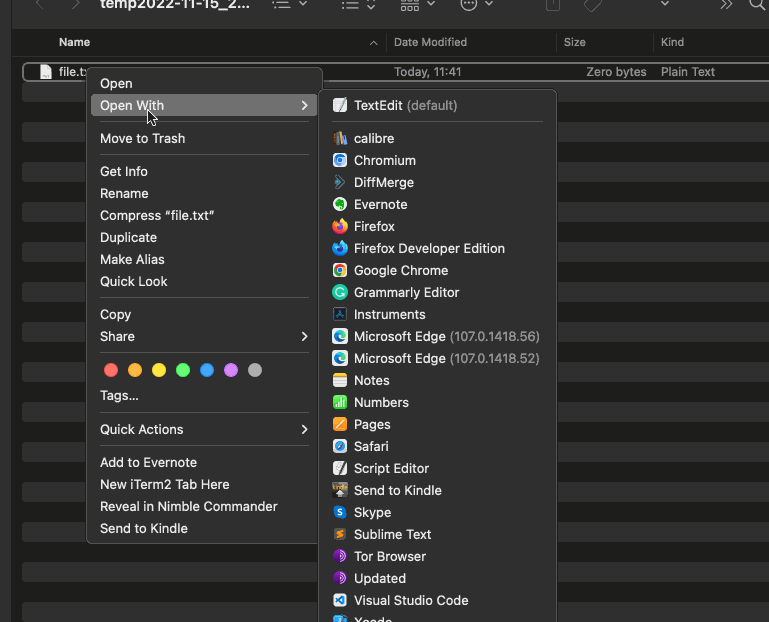Select Duplicate from the menu

point(204,238)
